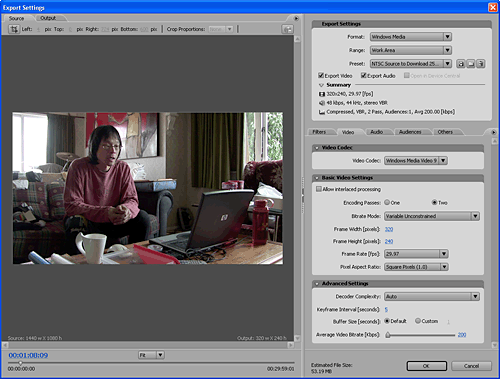Edit the Frame Height value 240
This screenshot has width=500, height=379.
[x=389, y=241]
